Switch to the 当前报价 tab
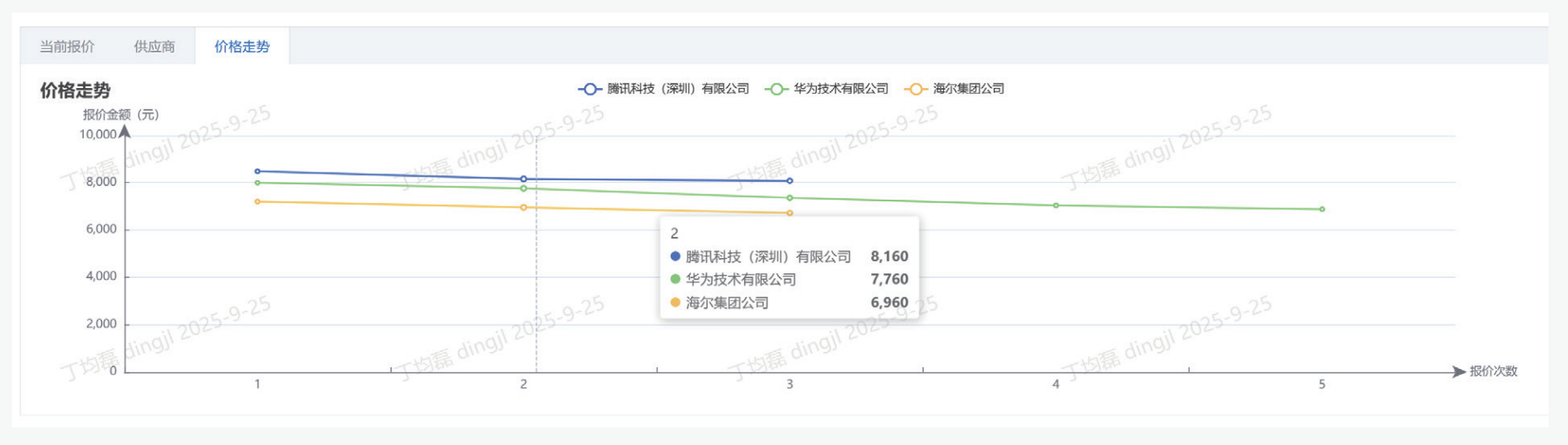 click(x=67, y=47)
